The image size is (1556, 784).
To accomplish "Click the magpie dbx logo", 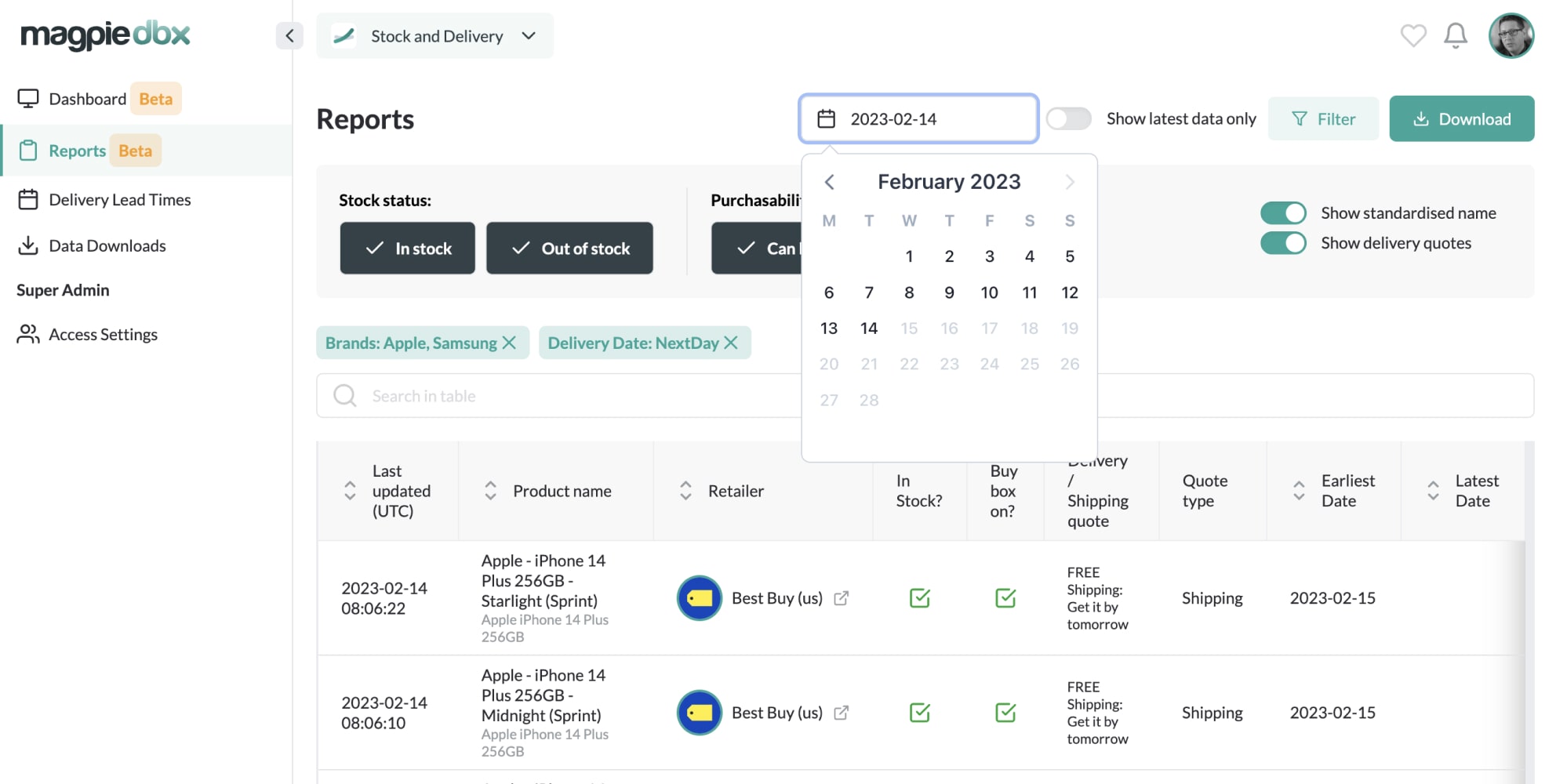I will (105, 35).
